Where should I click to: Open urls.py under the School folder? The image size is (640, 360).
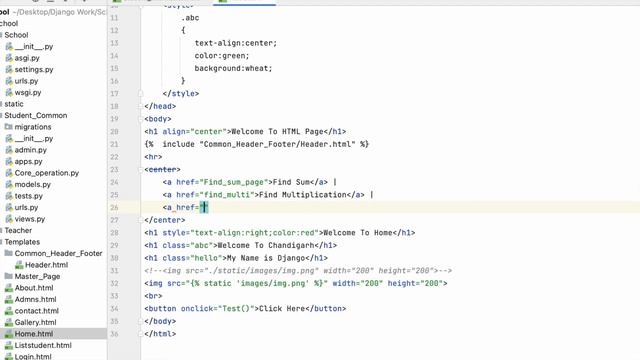tap(26, 81)
